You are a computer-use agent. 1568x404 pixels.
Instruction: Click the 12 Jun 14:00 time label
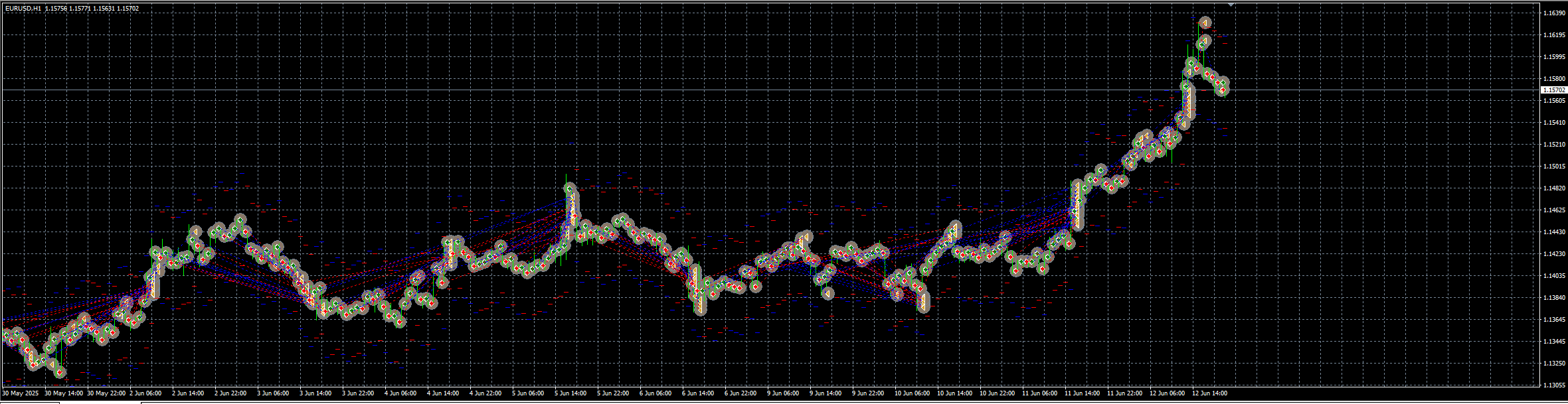(x=1211, y=393)
